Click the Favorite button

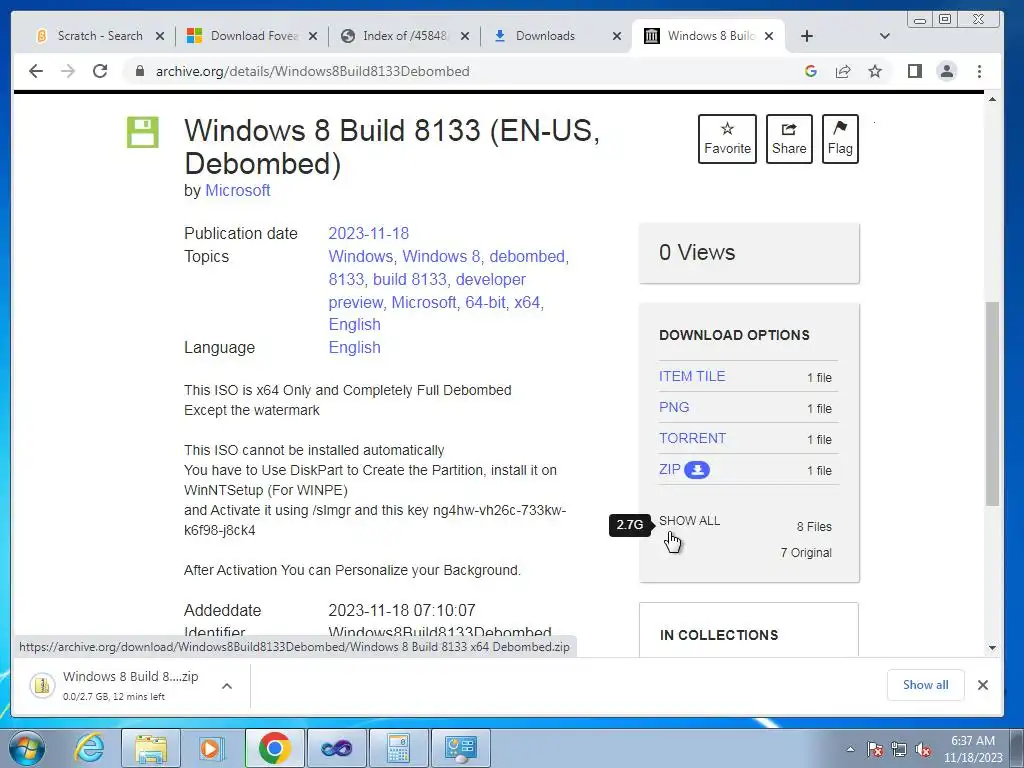click(x=727, y=138)
